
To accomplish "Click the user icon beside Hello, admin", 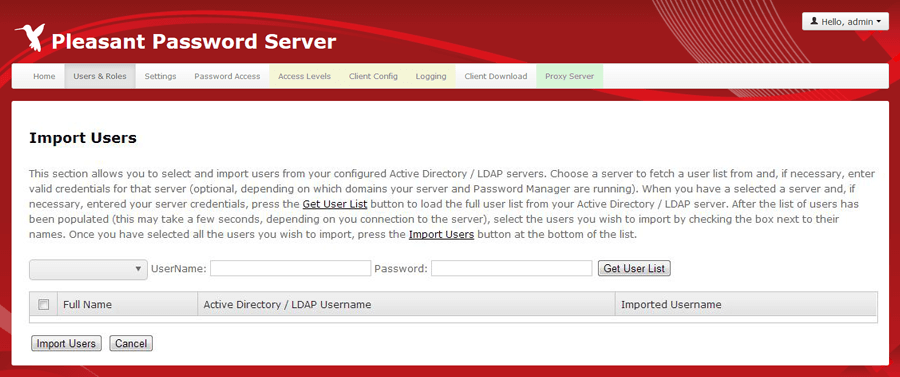I will (814, 22).
